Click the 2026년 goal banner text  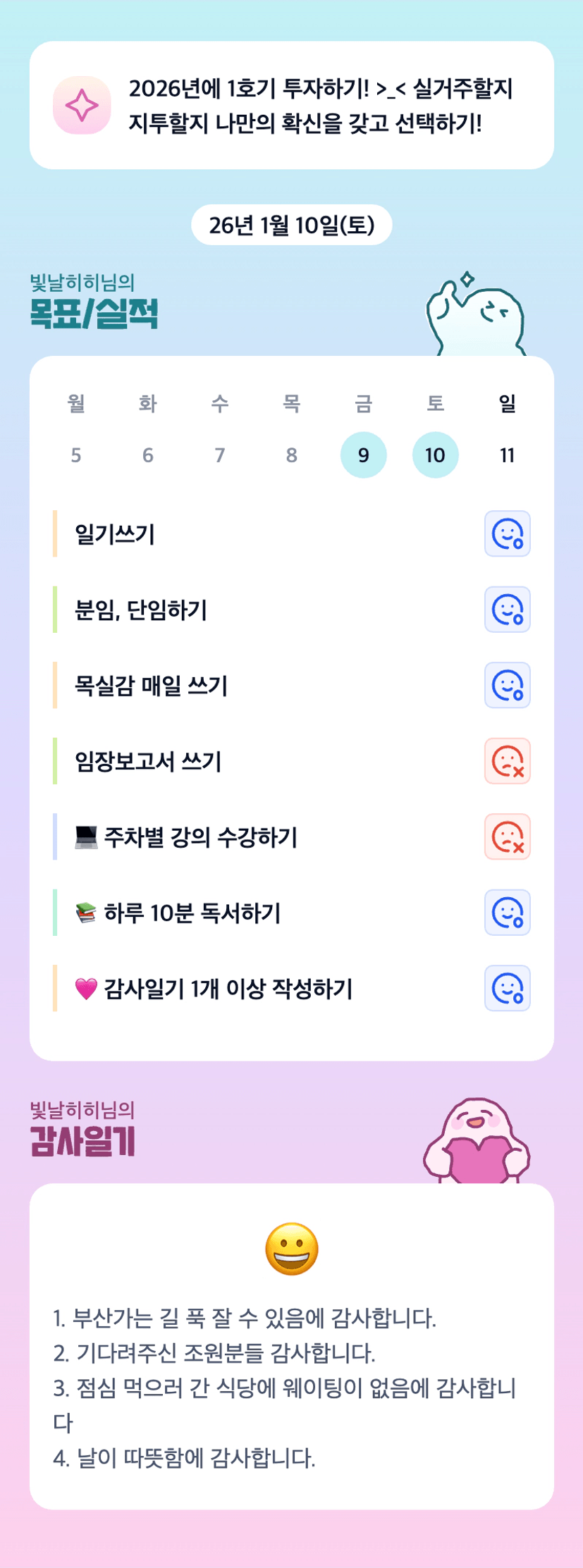coord(321,106)
